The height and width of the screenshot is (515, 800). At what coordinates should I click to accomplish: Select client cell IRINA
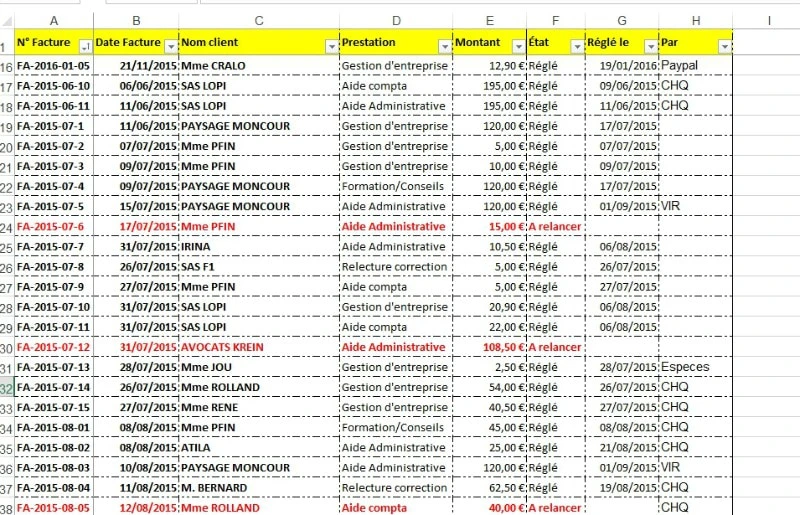259,247
